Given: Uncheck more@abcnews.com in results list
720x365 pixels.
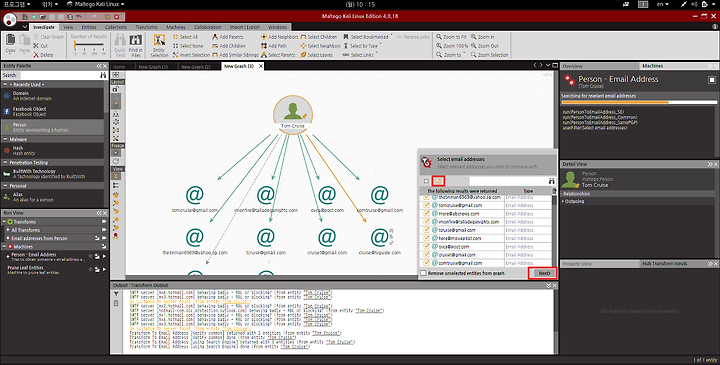Looking at the screenshot, I should coord(427,213).
